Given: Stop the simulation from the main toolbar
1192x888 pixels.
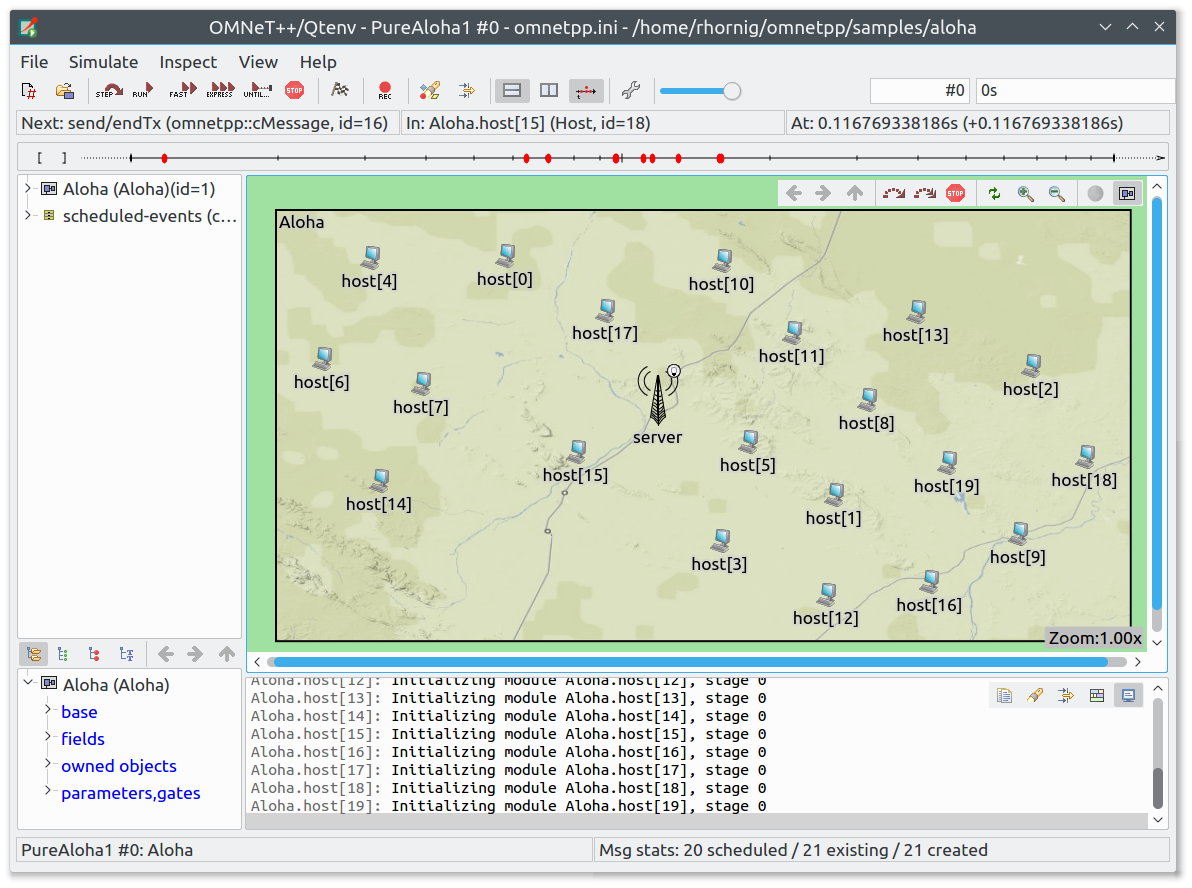Looking at the screenshot, I should (294, 91).
